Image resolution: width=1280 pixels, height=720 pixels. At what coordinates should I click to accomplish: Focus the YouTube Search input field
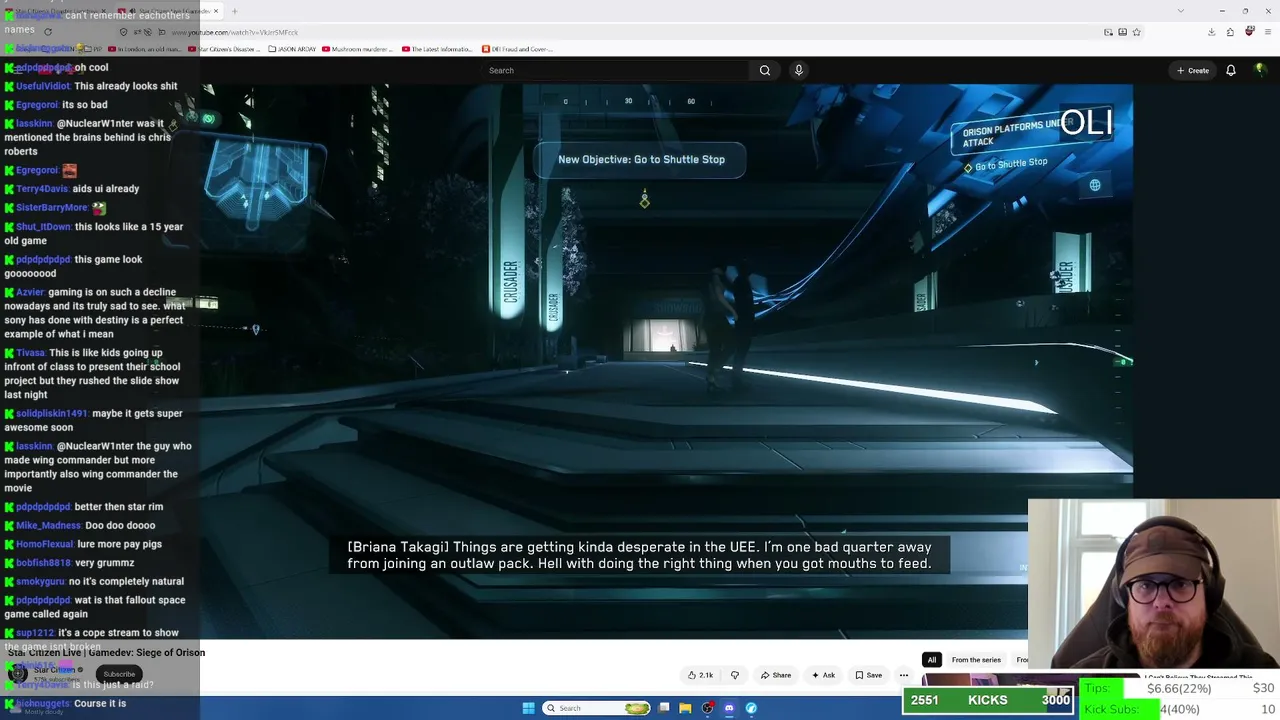(615, 70)
